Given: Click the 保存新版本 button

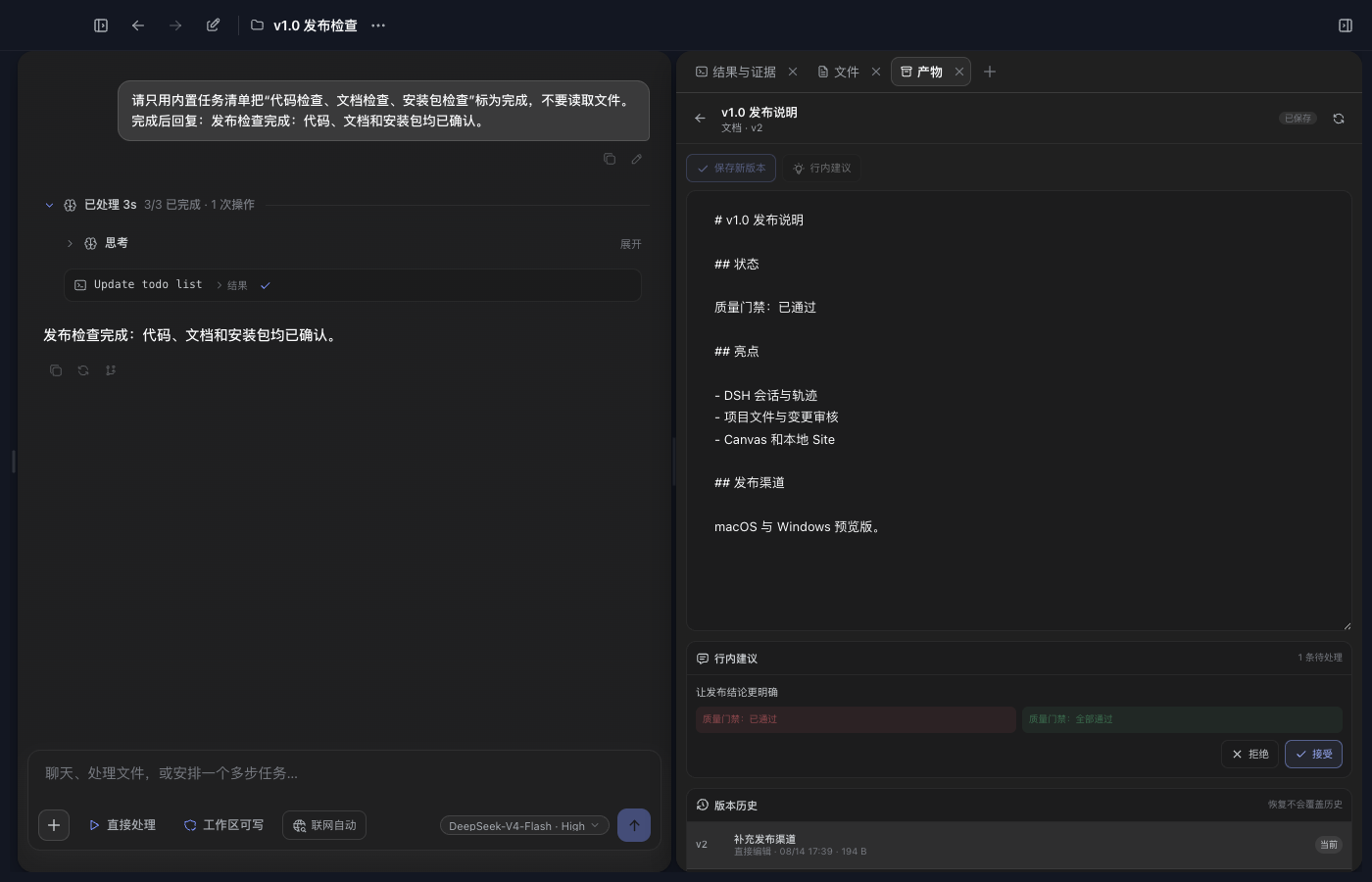Looking at the screenshot, I should 731,168.
